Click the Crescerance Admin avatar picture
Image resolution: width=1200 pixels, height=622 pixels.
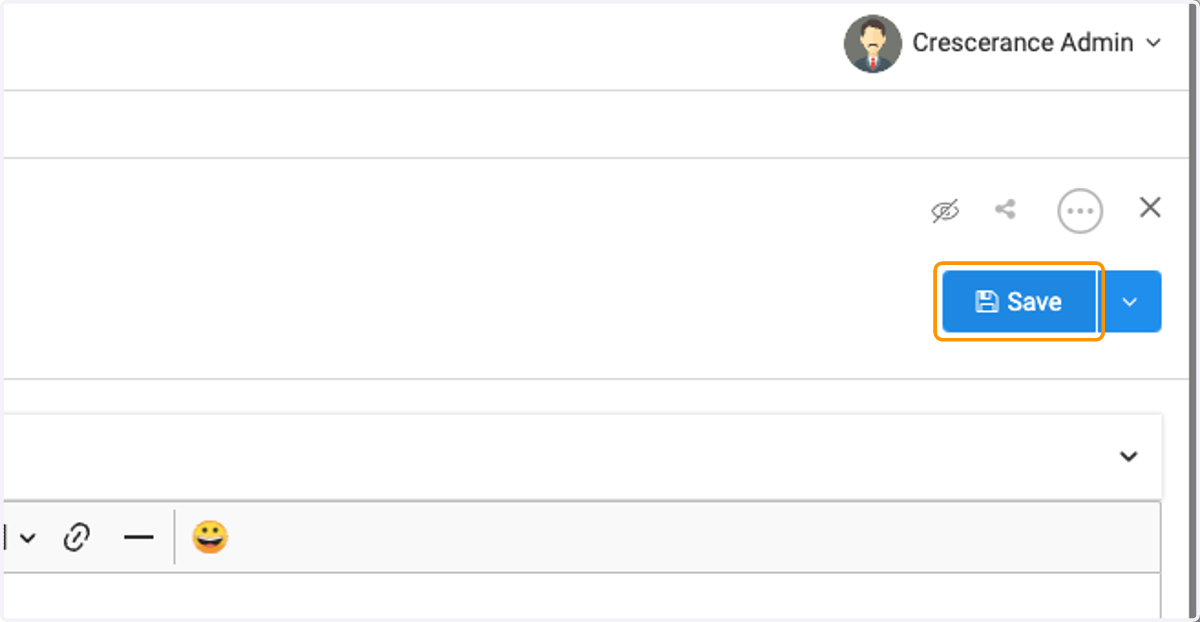click(x=873, y=43)
